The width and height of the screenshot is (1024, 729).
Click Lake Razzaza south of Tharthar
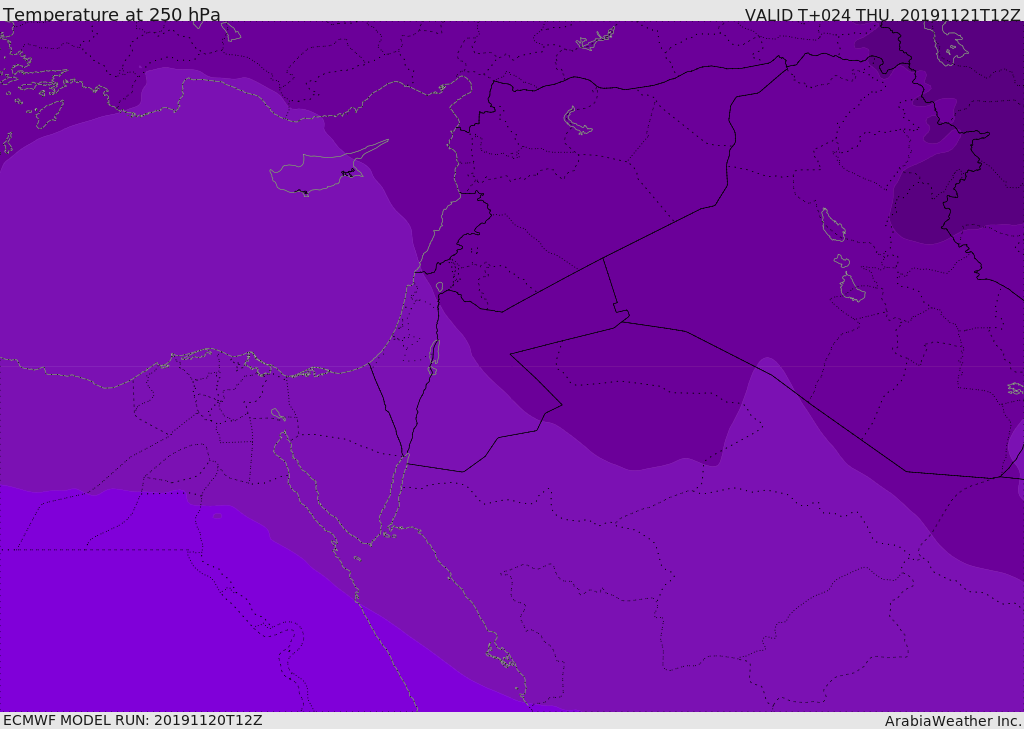[852, 287]
